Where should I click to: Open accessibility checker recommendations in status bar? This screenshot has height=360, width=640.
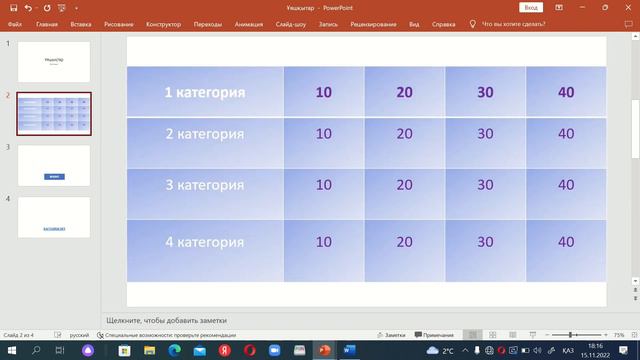[x=167, y=335]
